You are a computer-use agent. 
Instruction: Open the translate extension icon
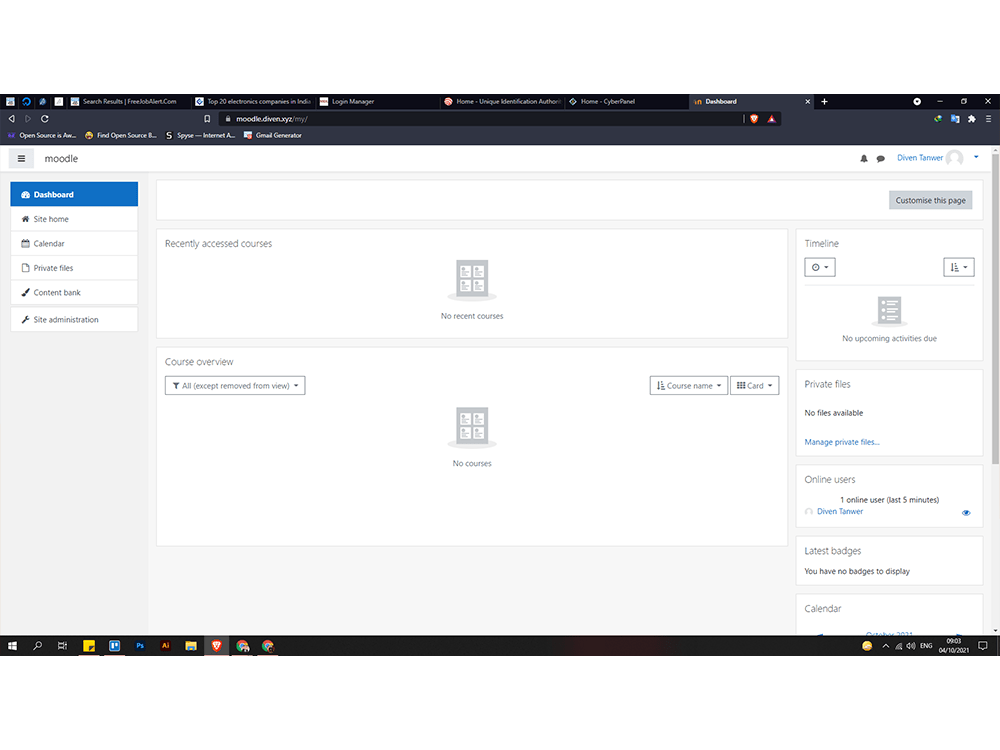point(955,119)
